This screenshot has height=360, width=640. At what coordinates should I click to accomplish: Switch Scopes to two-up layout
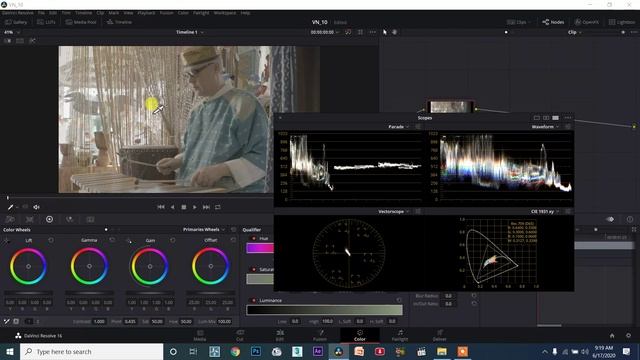(x=546, y=118)
